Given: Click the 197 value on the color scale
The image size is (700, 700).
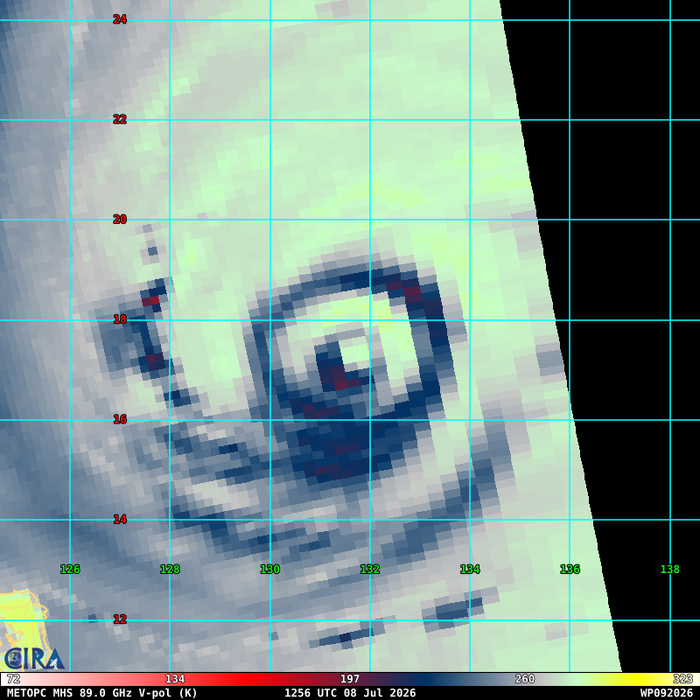Looking at the screenshot, I should pos(350,679).
